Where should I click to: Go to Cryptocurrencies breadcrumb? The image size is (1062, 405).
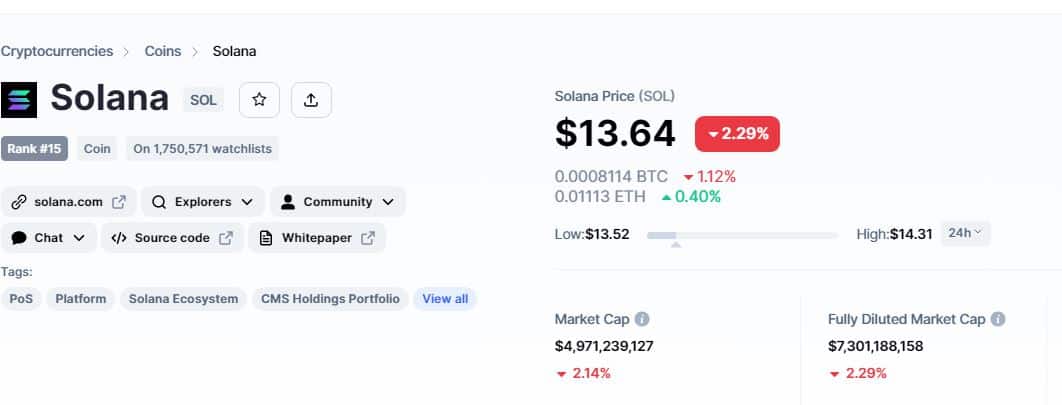[x=57, y=51]
